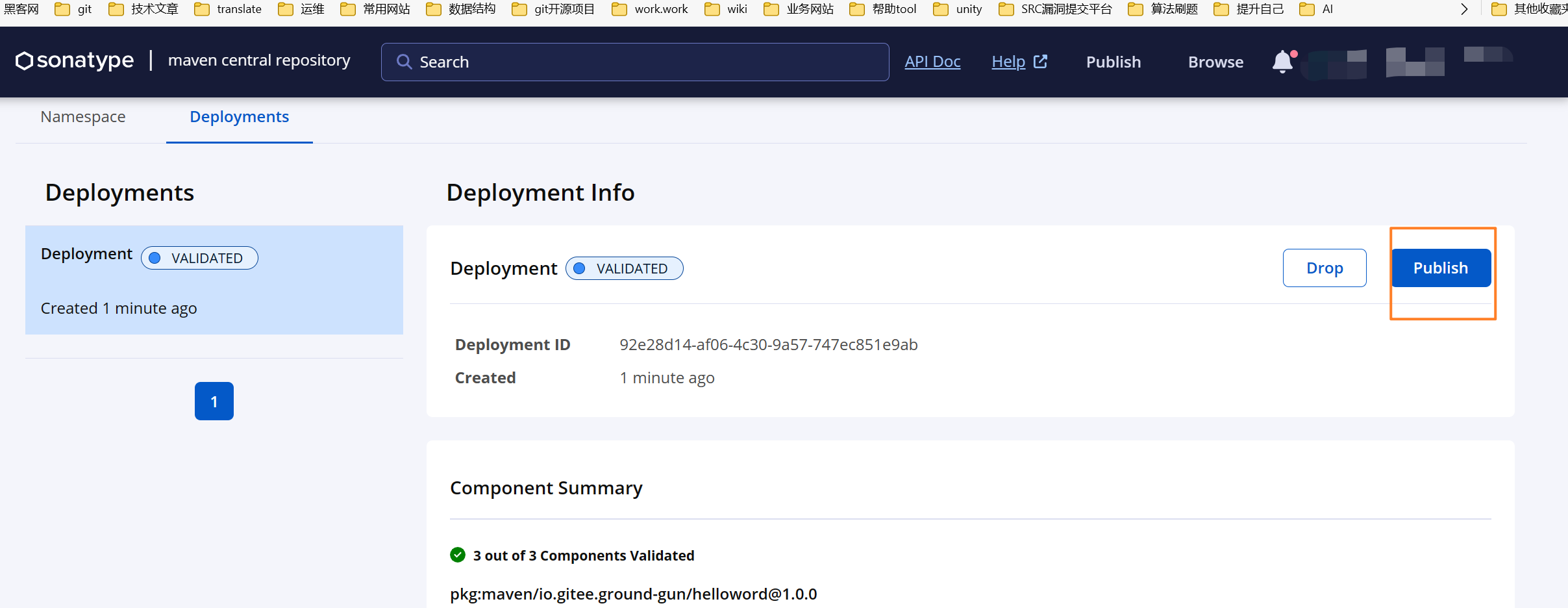Click the search magnifier icon
Screen dimensions: 1568x608
(404, 62)
